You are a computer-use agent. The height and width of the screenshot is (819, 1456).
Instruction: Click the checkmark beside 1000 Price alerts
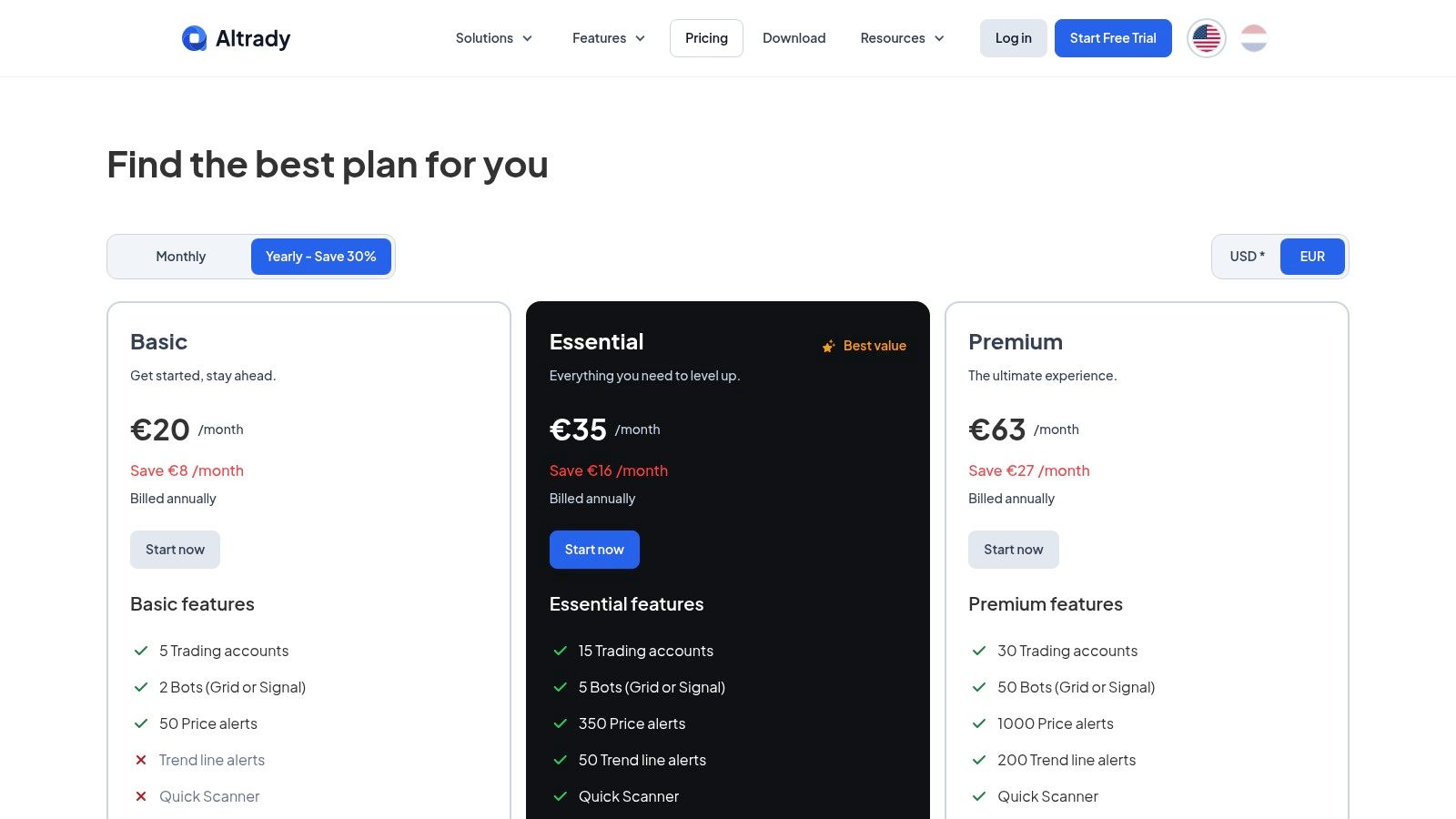coord(979,723)
